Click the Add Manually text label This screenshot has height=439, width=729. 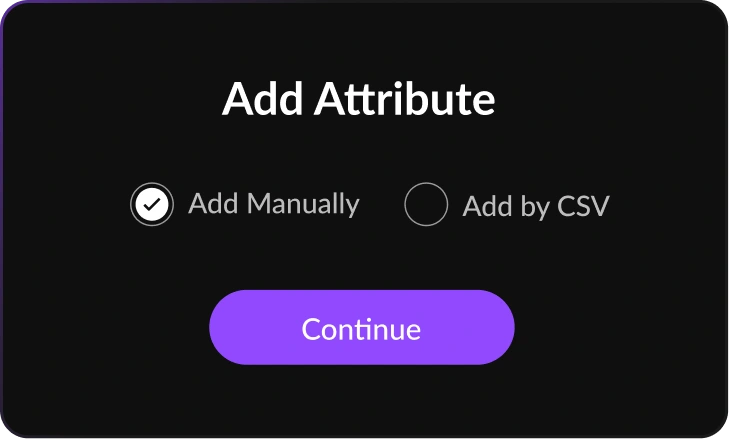pos(273,204)
